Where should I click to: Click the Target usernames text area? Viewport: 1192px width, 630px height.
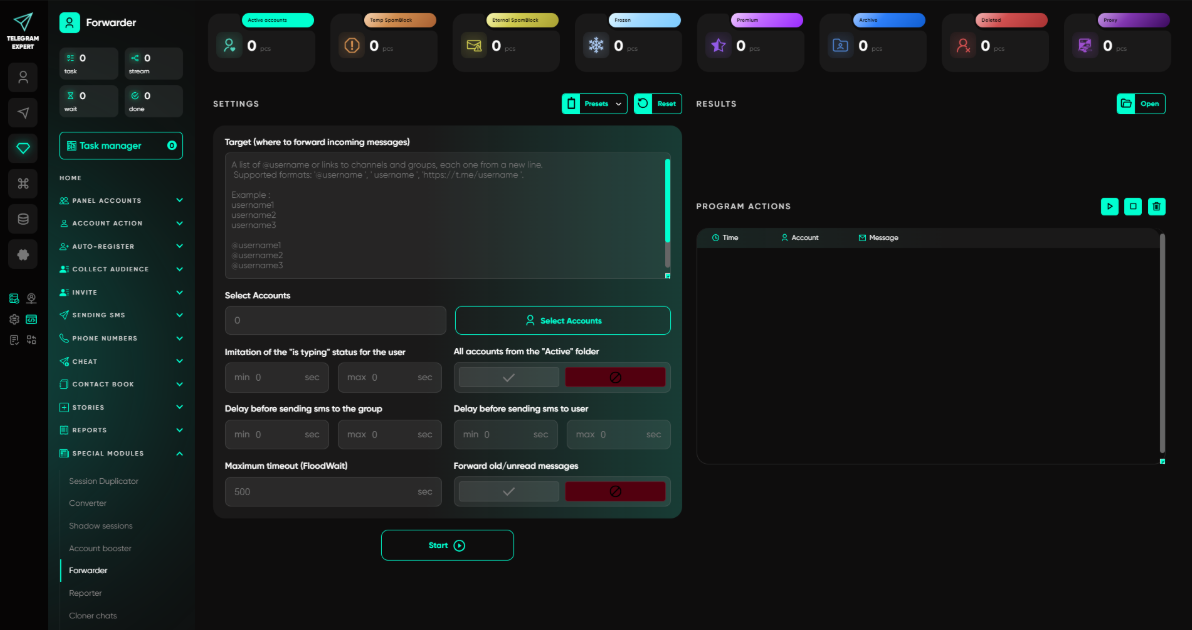[x=445, y=216]
